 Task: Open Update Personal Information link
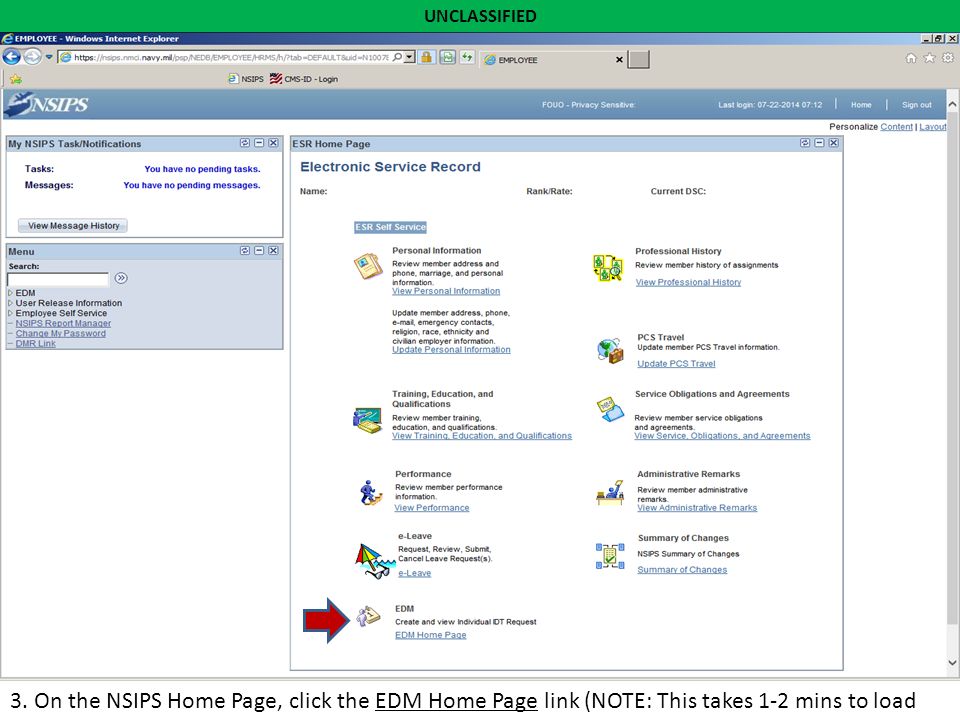pyautogui.click(x=451, y=350)
